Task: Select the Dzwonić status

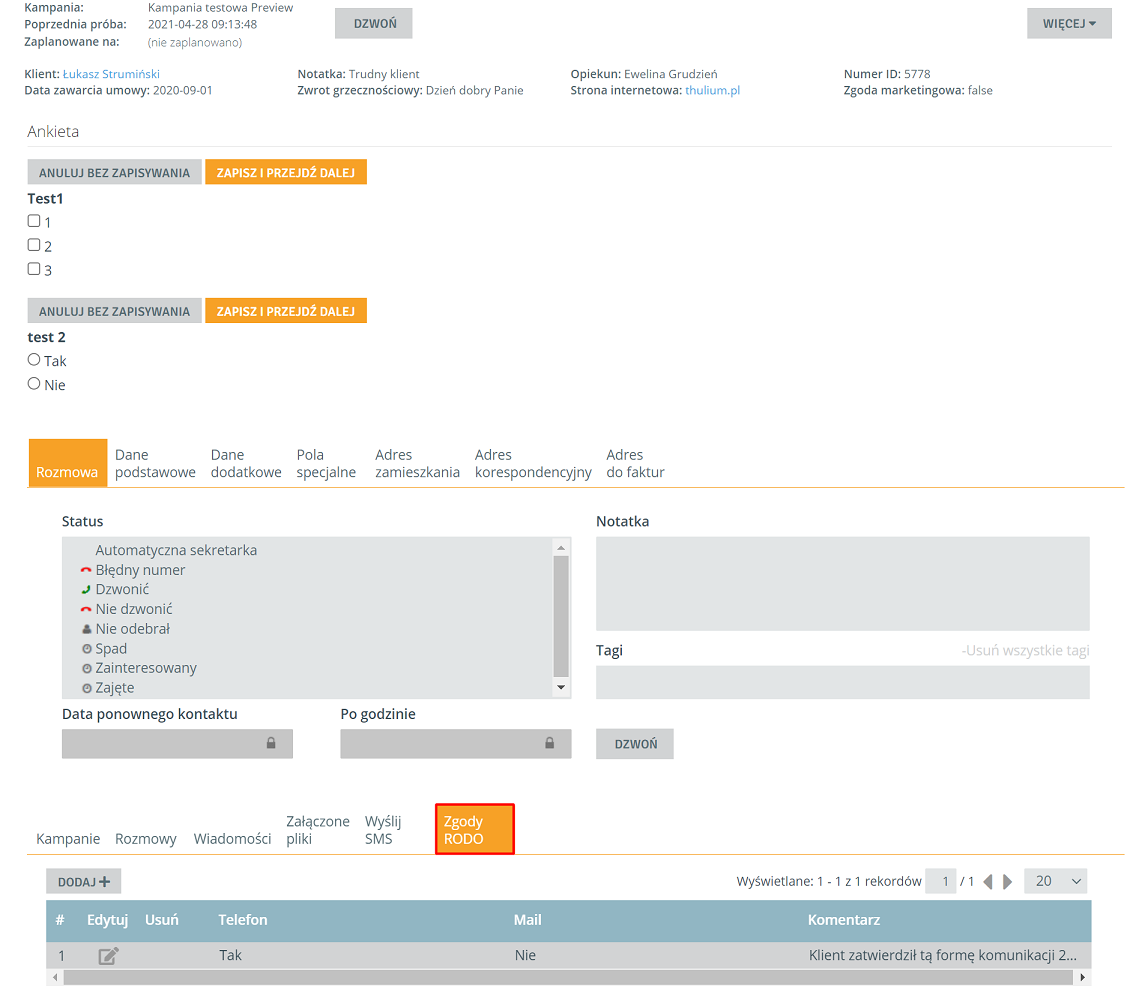Action: point(122,589)
